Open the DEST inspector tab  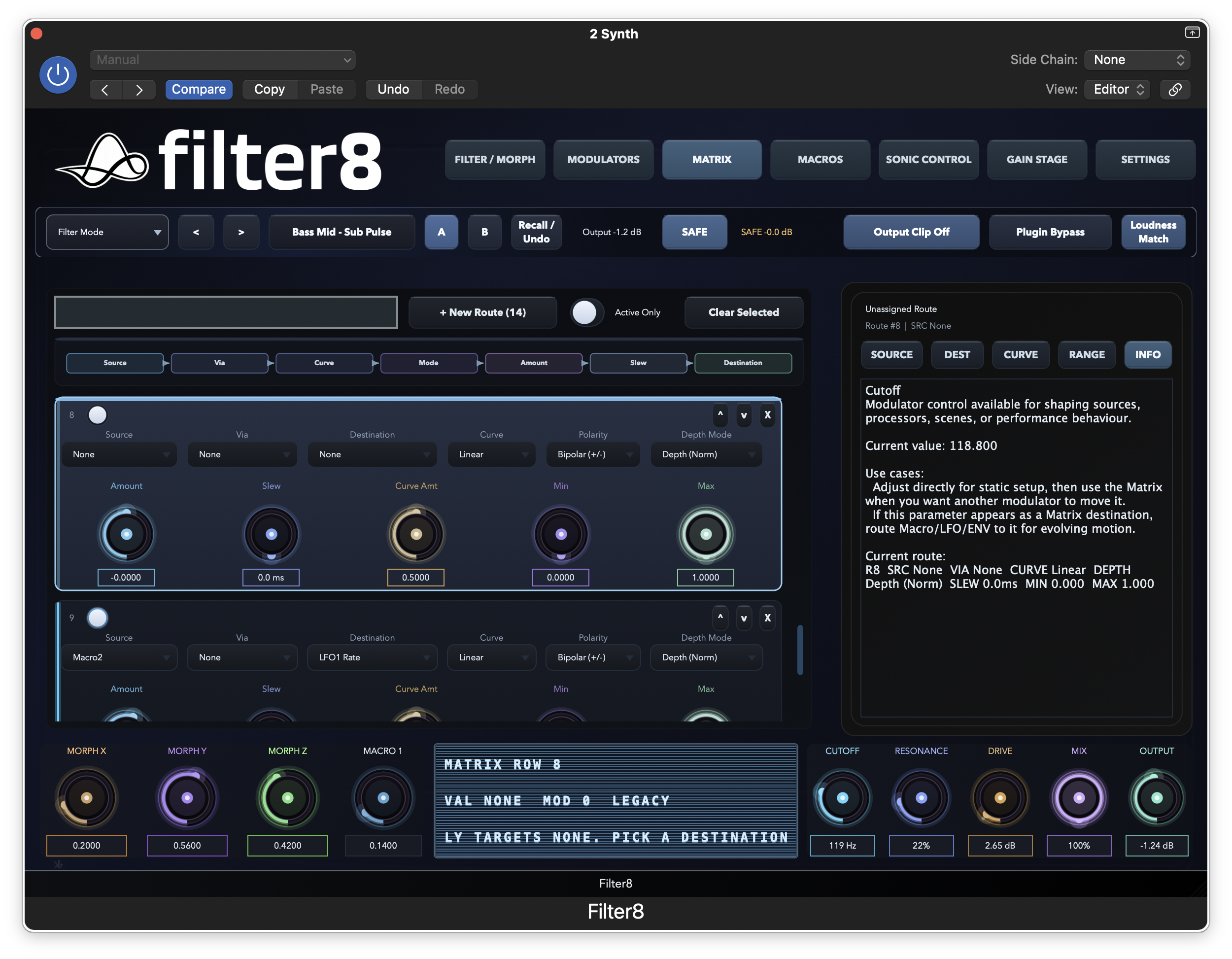pos(958,355)
